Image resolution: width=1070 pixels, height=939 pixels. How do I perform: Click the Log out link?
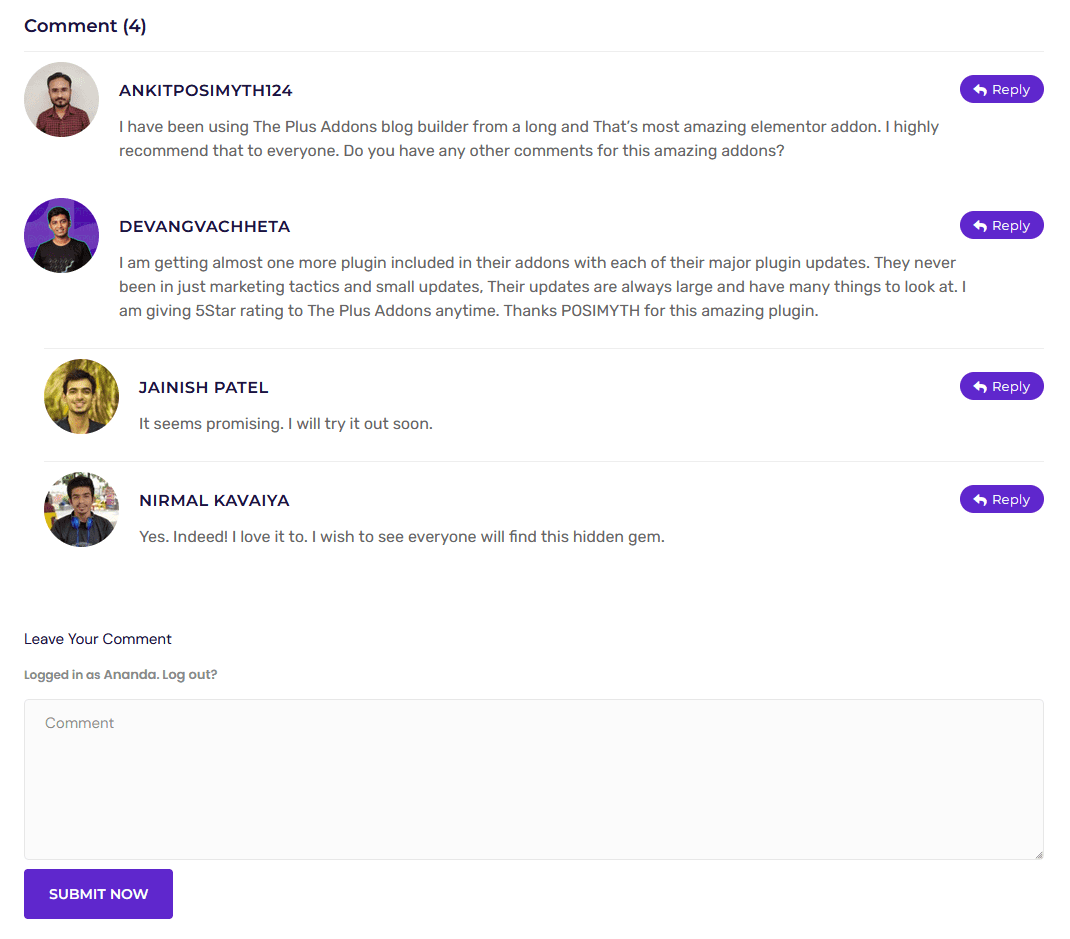(190, 674)
